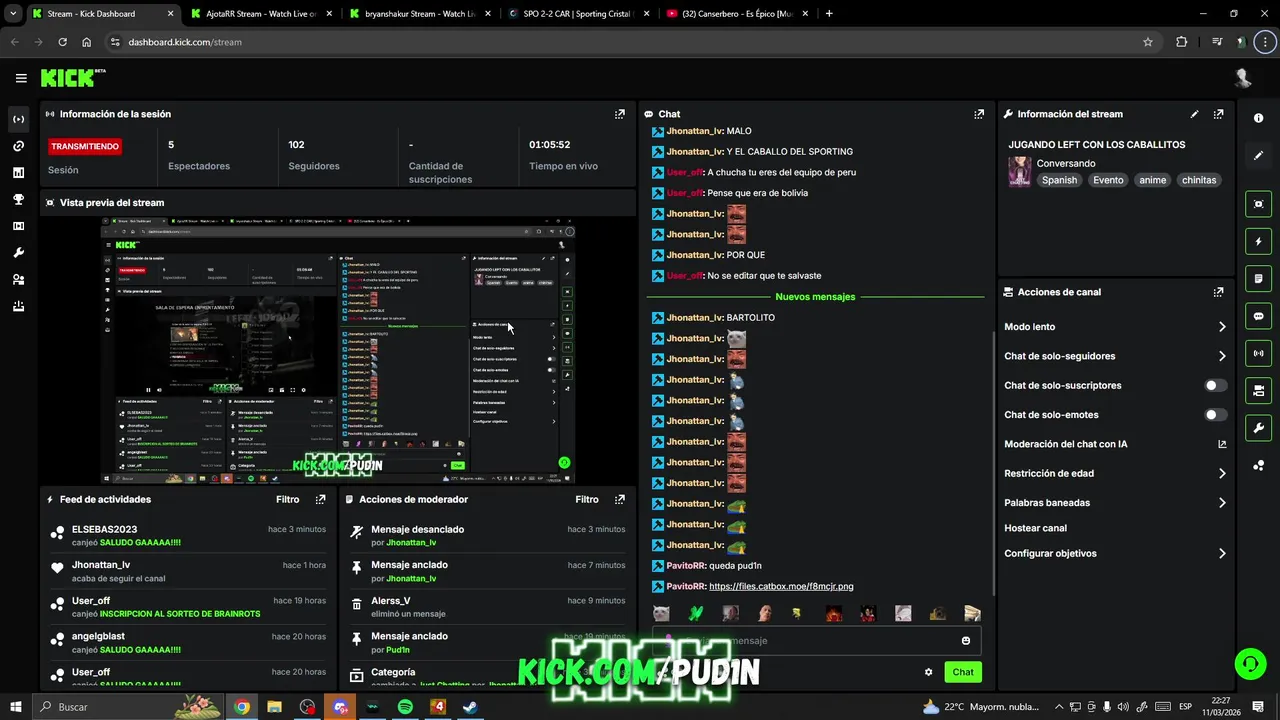Click the chinitas tag
1280x720 pixels.
click(x=1199, y=180)
